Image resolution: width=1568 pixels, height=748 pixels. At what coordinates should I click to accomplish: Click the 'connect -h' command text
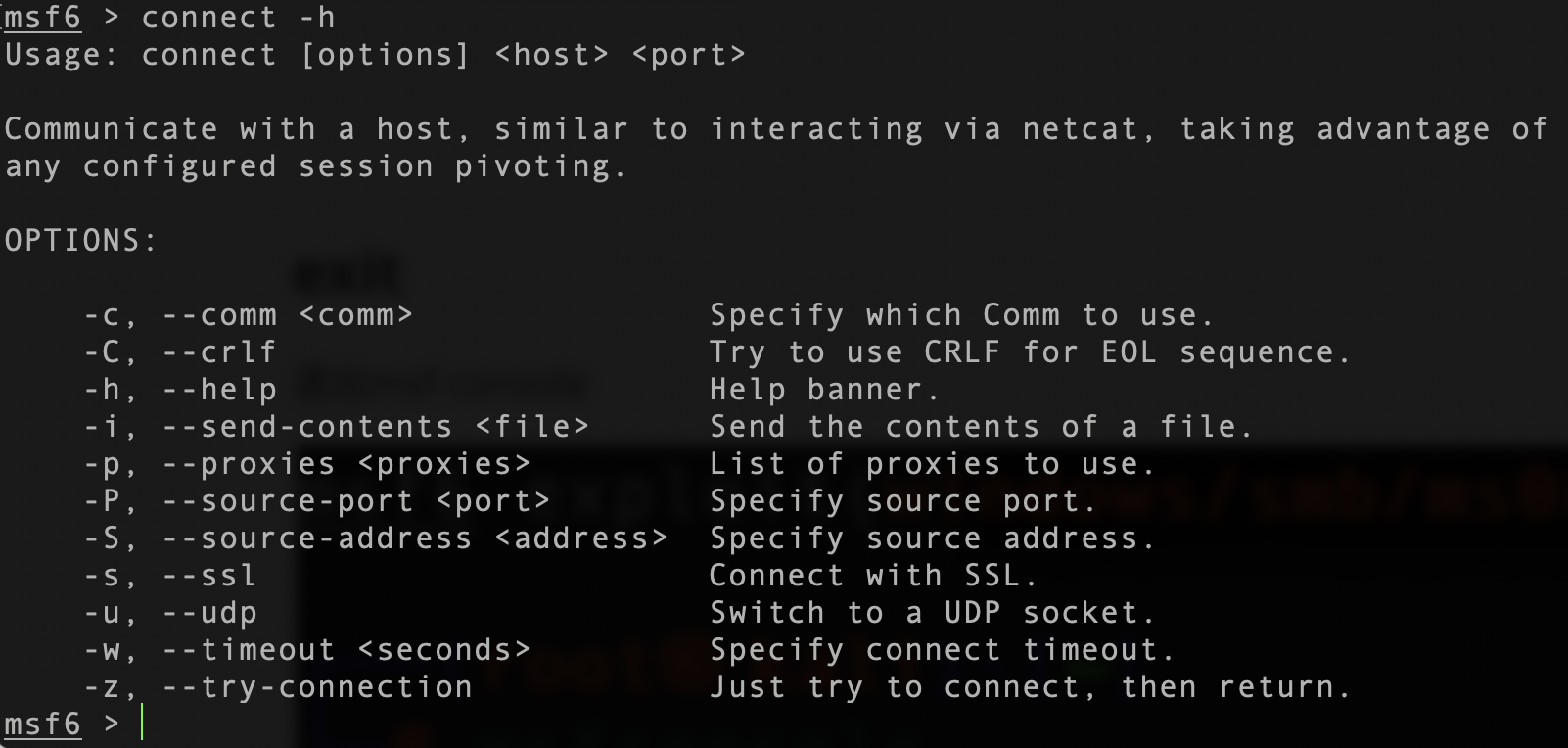tap(238, 18)
